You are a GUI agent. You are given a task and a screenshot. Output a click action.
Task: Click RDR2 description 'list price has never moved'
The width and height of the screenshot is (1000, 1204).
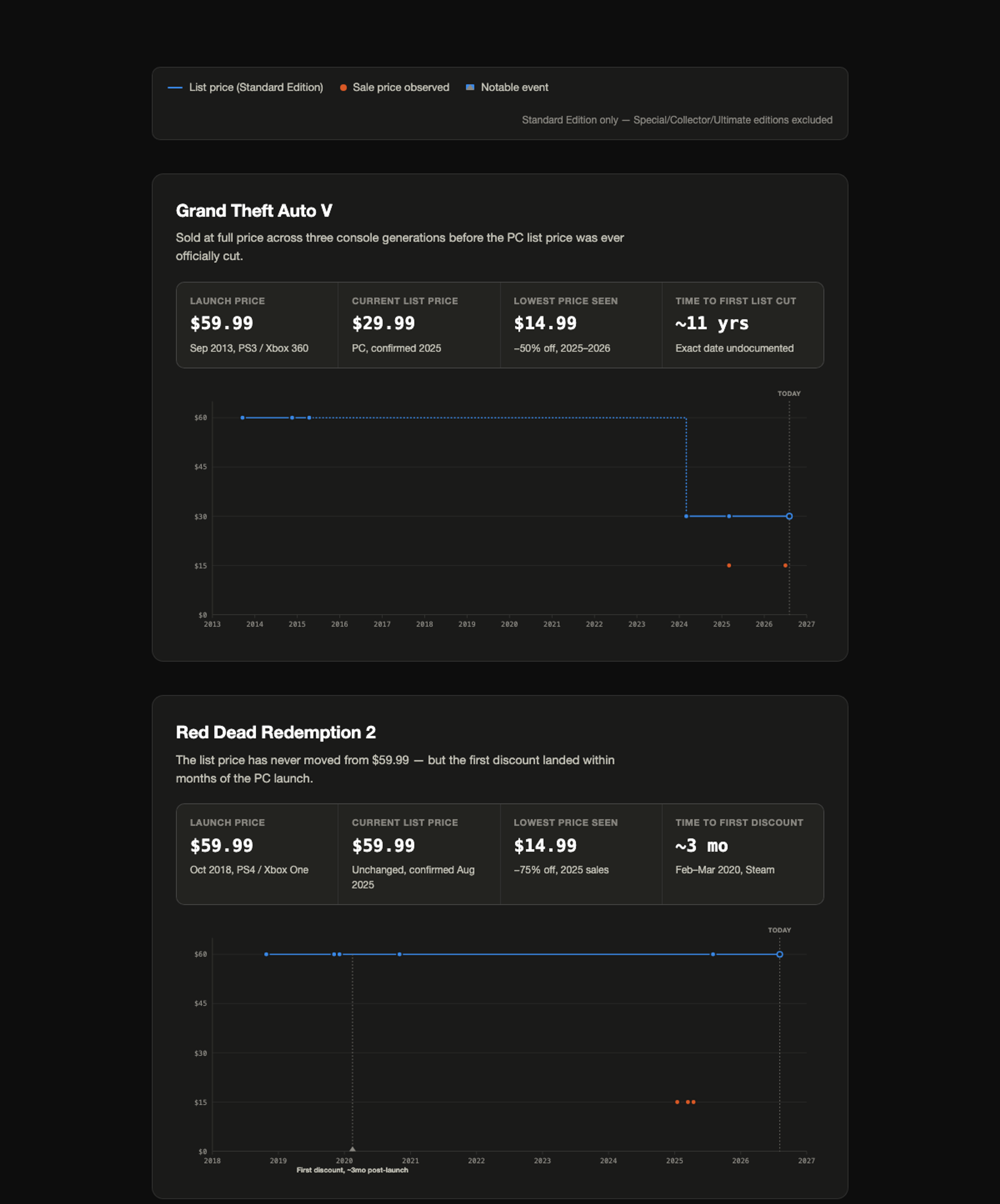tap(395, 769)
